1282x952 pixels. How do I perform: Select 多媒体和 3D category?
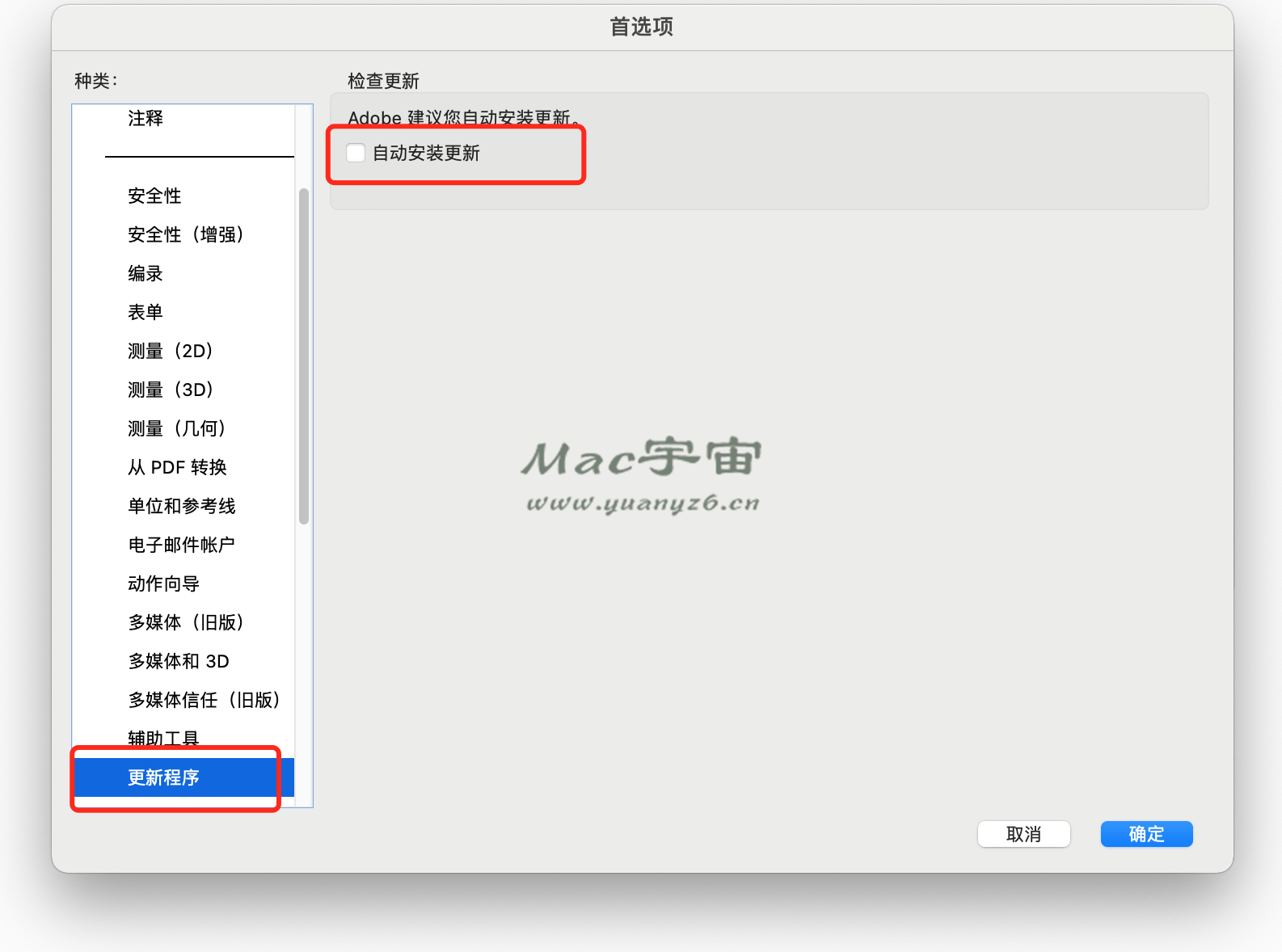pyautogui.click(x=179, y=661)
